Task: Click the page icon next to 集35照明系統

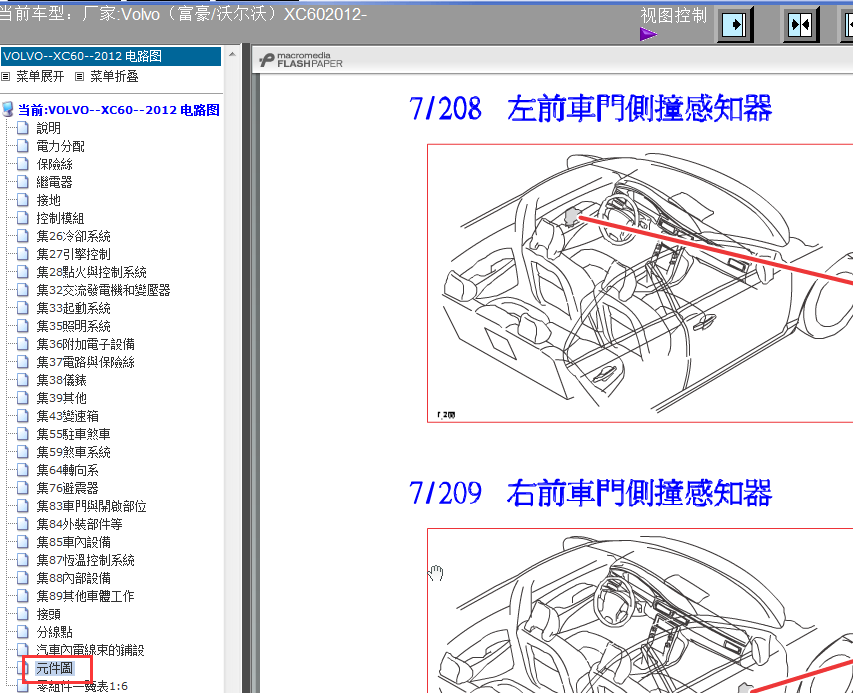Action: pos(22,326)
